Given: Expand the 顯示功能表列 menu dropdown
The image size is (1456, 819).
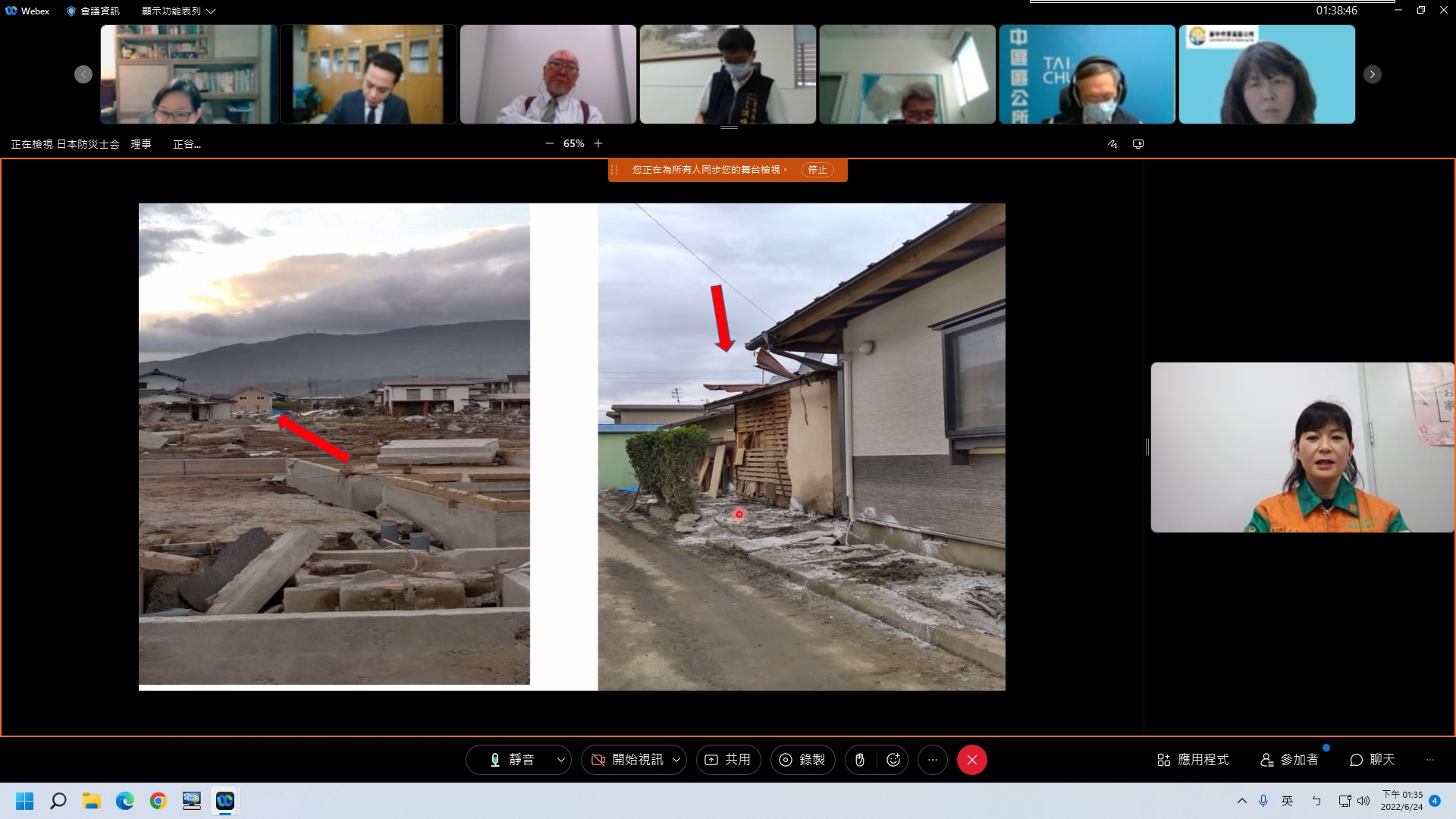Looking at the screenshot, I should [178, 11].
